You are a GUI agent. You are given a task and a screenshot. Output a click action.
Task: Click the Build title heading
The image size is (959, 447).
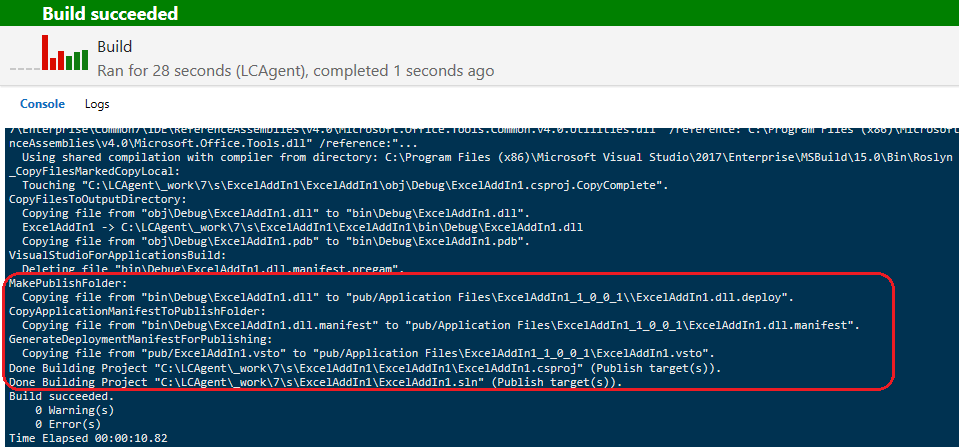[114, 46]
